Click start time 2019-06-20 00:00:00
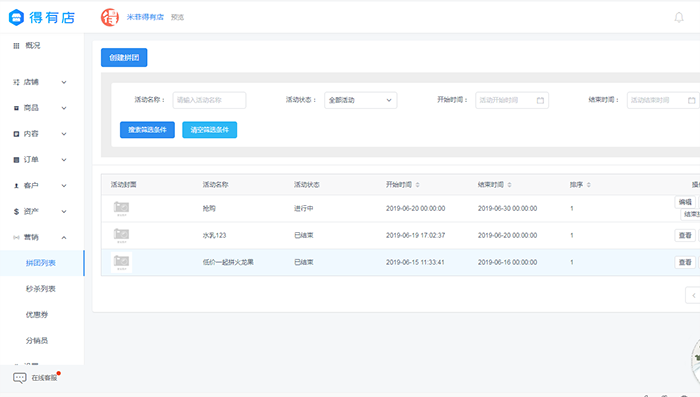 coord(415,209)
